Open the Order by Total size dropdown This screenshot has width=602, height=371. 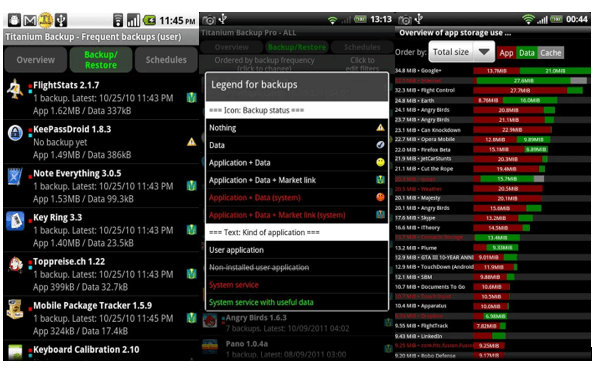click(x=461, y=52)
